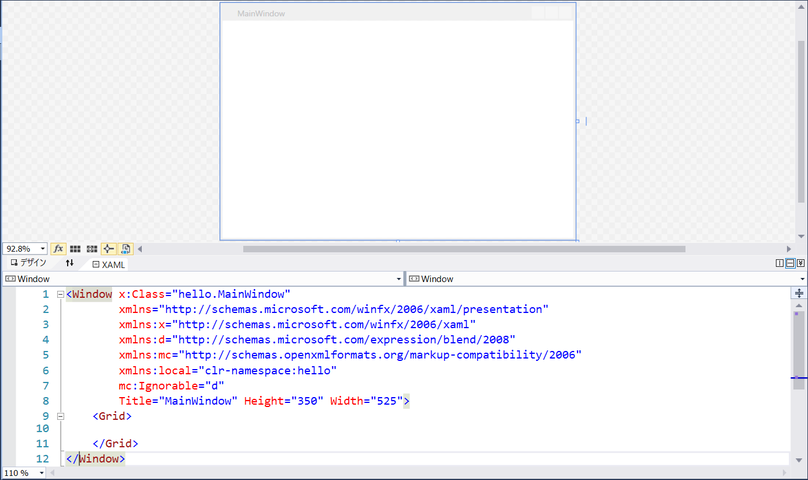Click the xmlns presentation namespace on line 2

click(333, 309)
